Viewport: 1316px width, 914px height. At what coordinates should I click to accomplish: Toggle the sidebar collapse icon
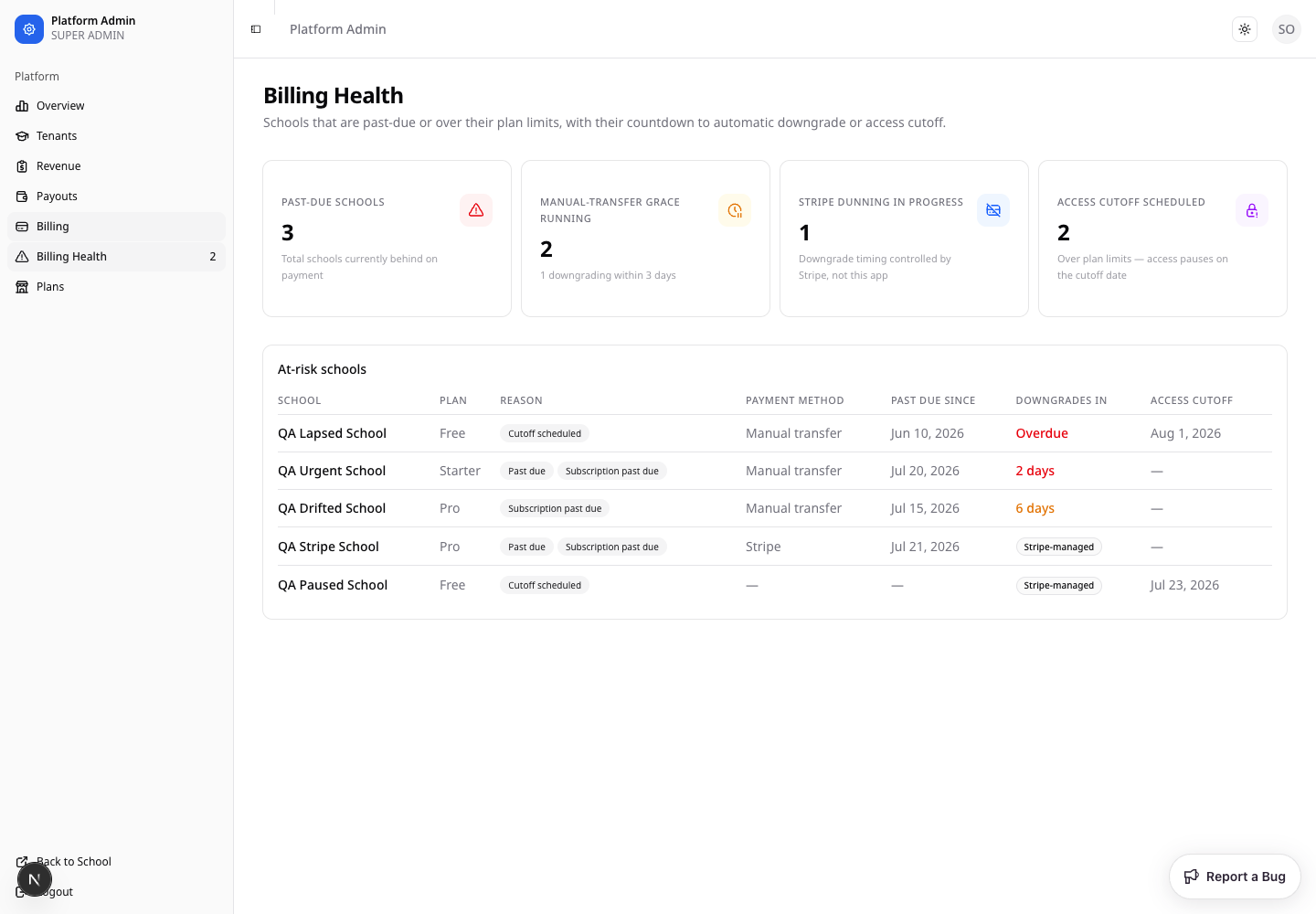(256, 29)
